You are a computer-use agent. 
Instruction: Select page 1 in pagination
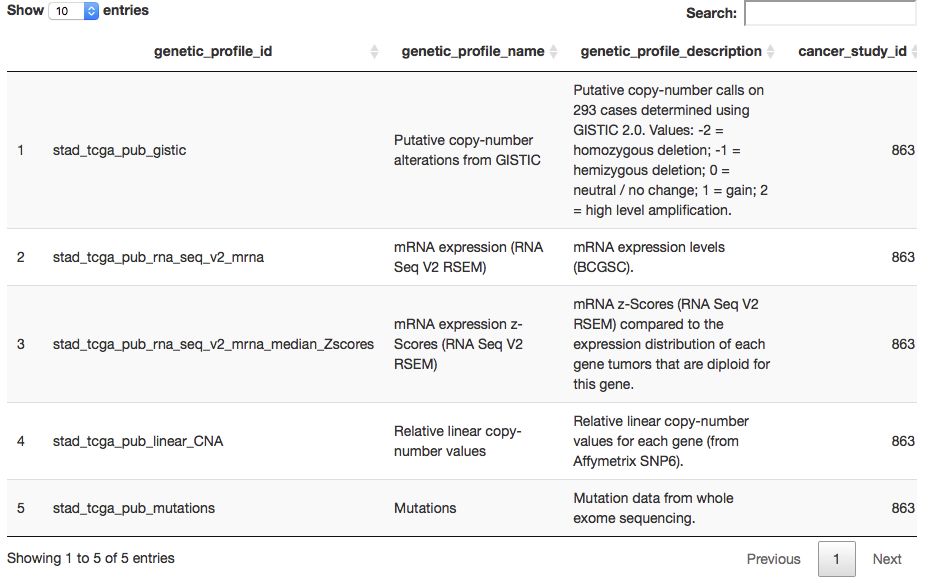[x=835, y=559]
